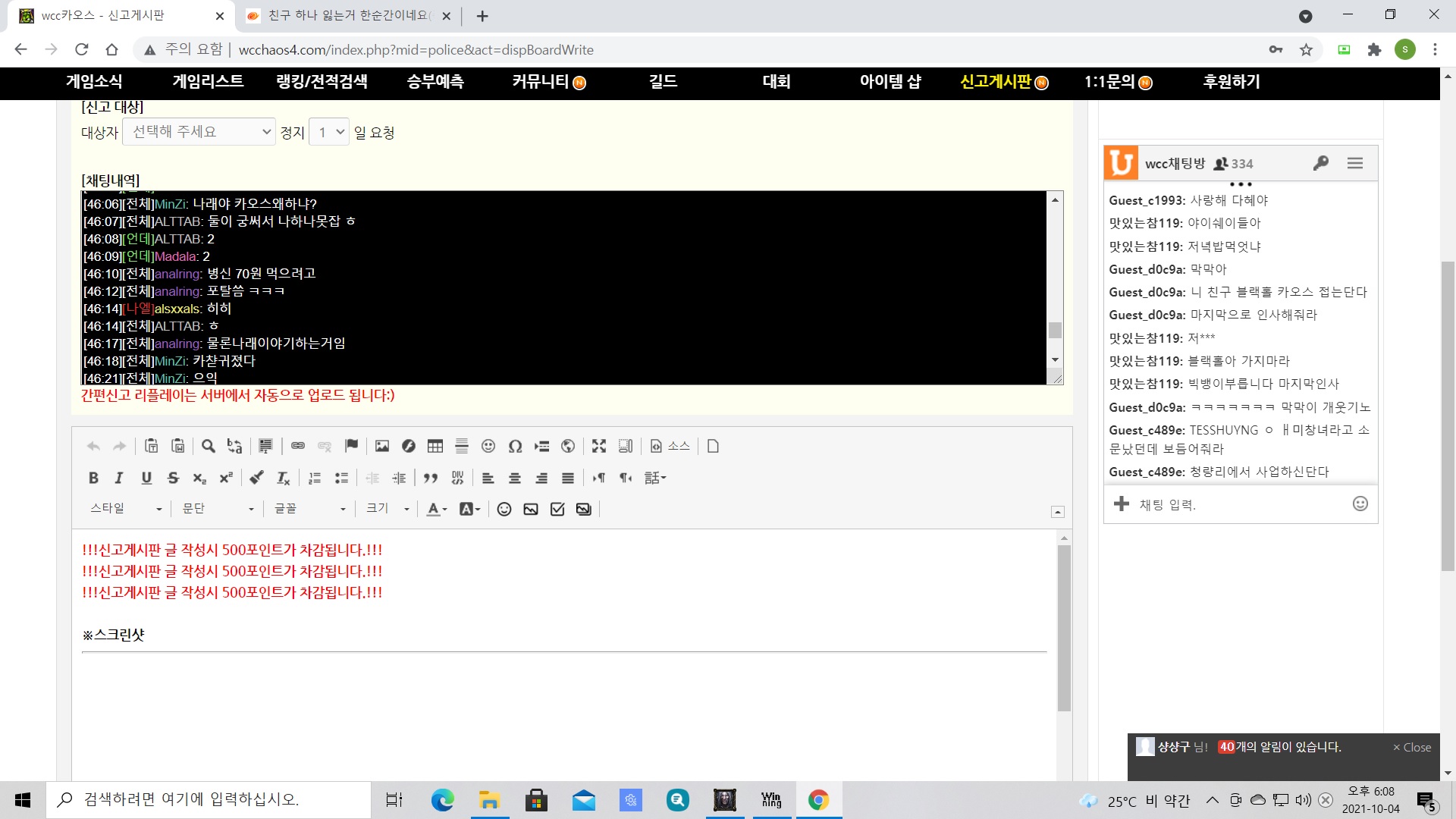Insert an iframe with the globe icon
The width and height of the screenshot is (1456, 819).
(x=568, y=446)
